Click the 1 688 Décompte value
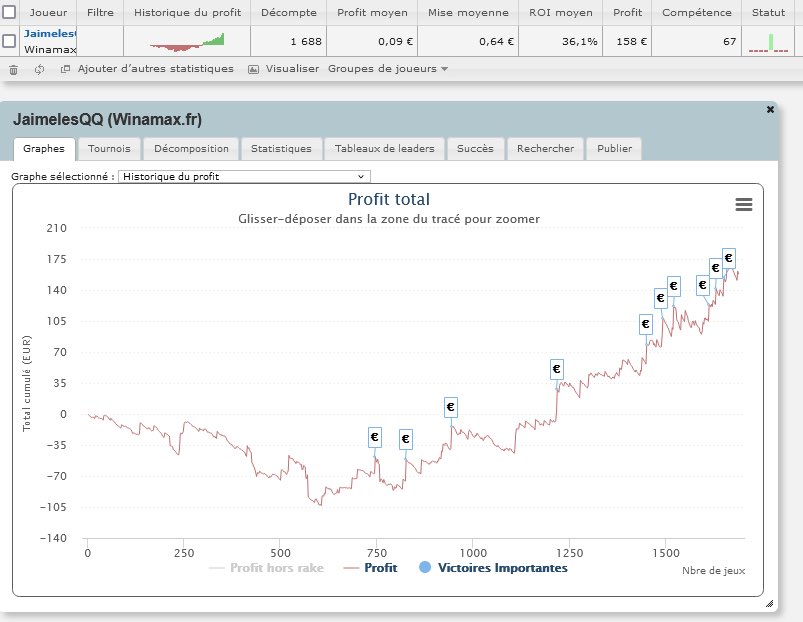803x622 pixels. (x=306, y=41)
